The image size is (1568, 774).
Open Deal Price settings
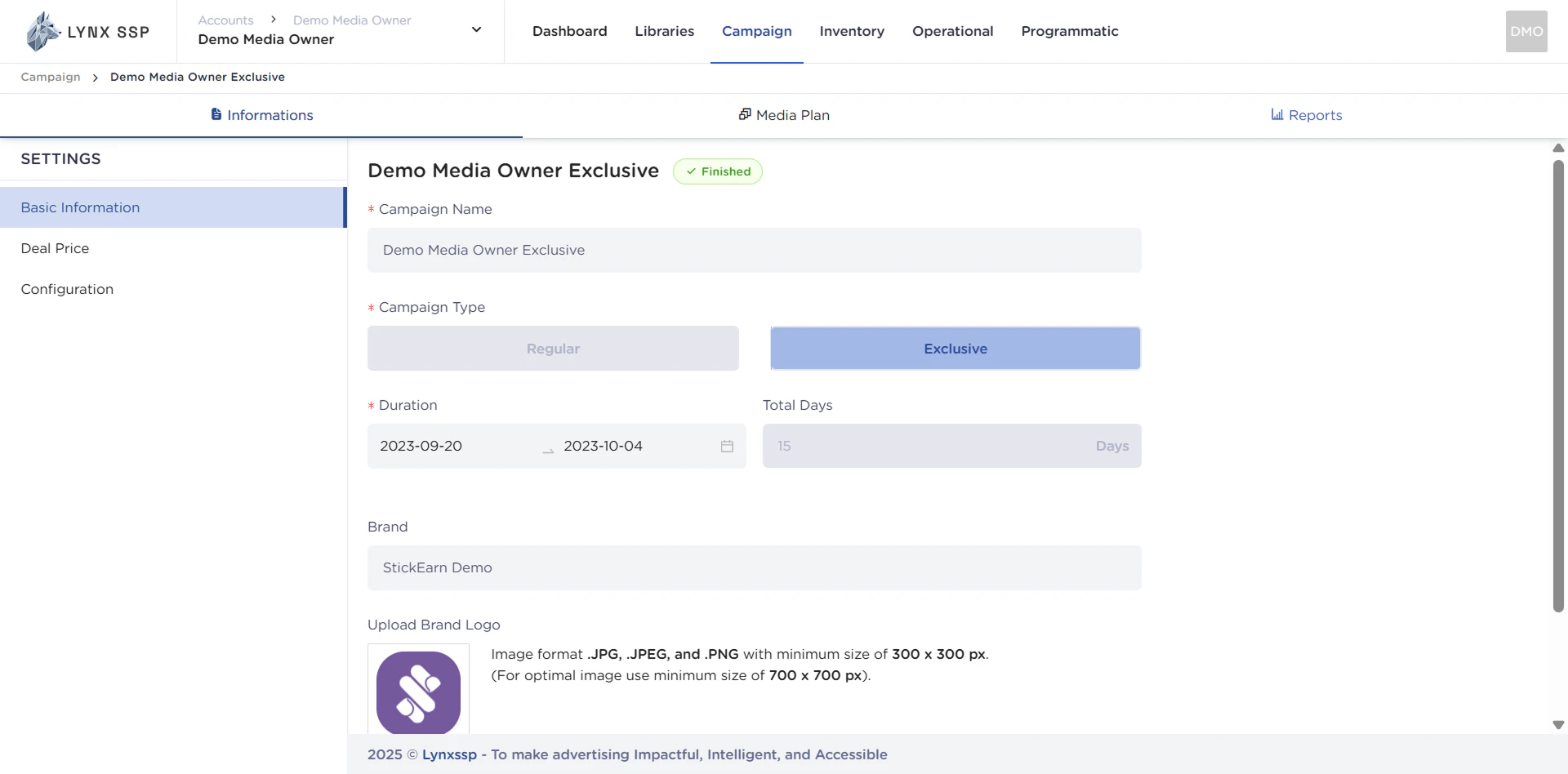55,248
